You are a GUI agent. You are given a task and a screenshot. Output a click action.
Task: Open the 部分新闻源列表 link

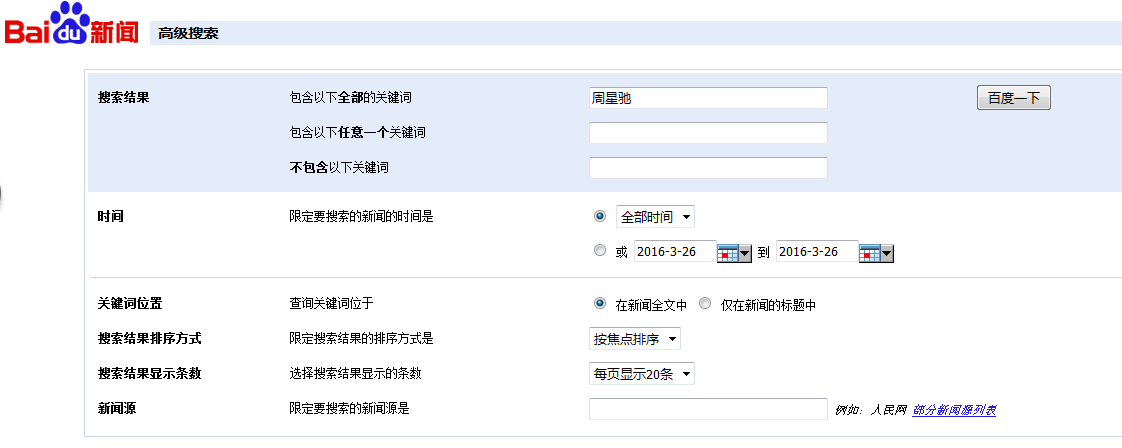point(954,410)
